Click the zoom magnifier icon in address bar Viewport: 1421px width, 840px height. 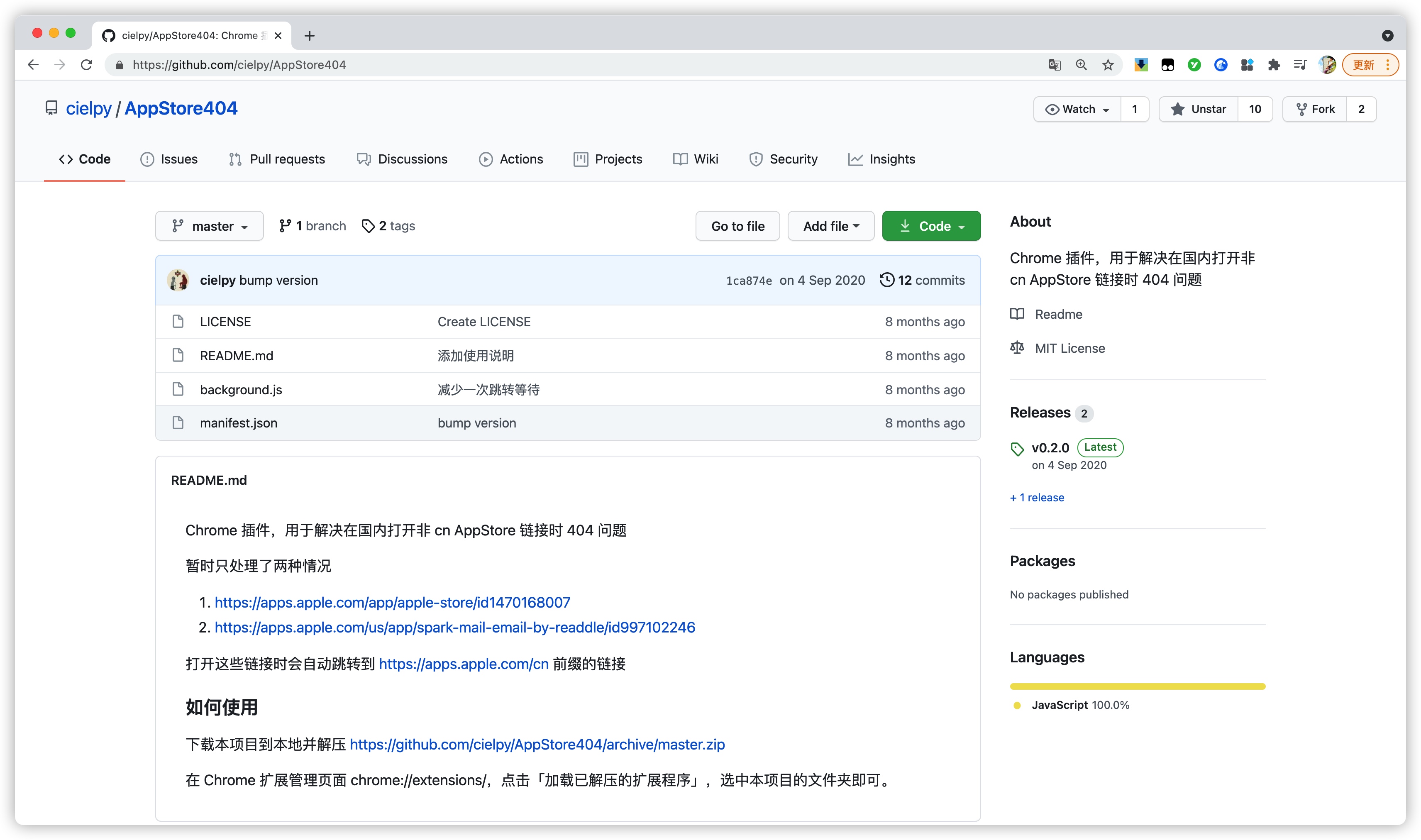1081,65
